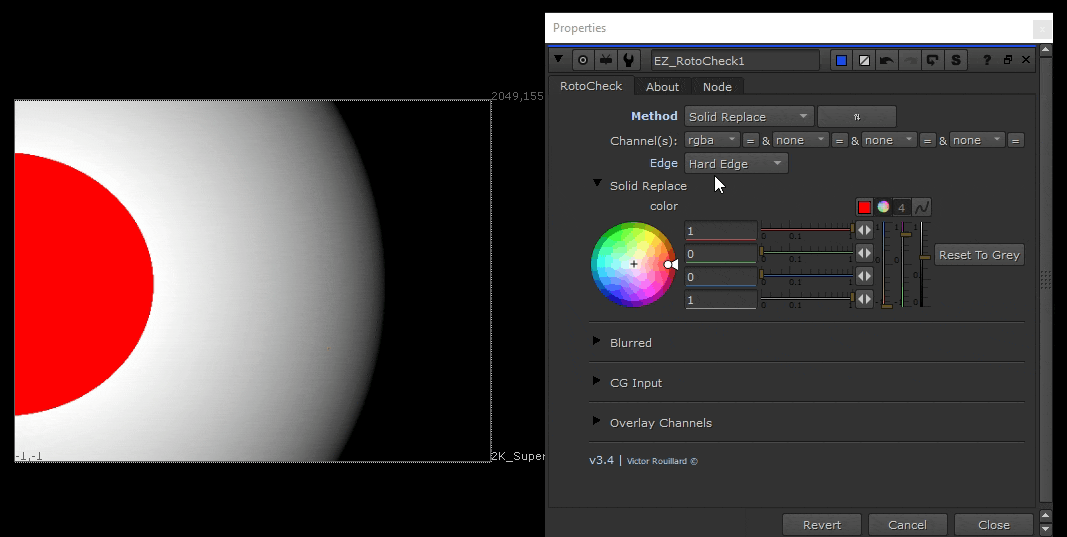The width and height of the screenshot is (1067, 537).
Task: Open the Hard Edge dropdown
Action: (736, 164)
